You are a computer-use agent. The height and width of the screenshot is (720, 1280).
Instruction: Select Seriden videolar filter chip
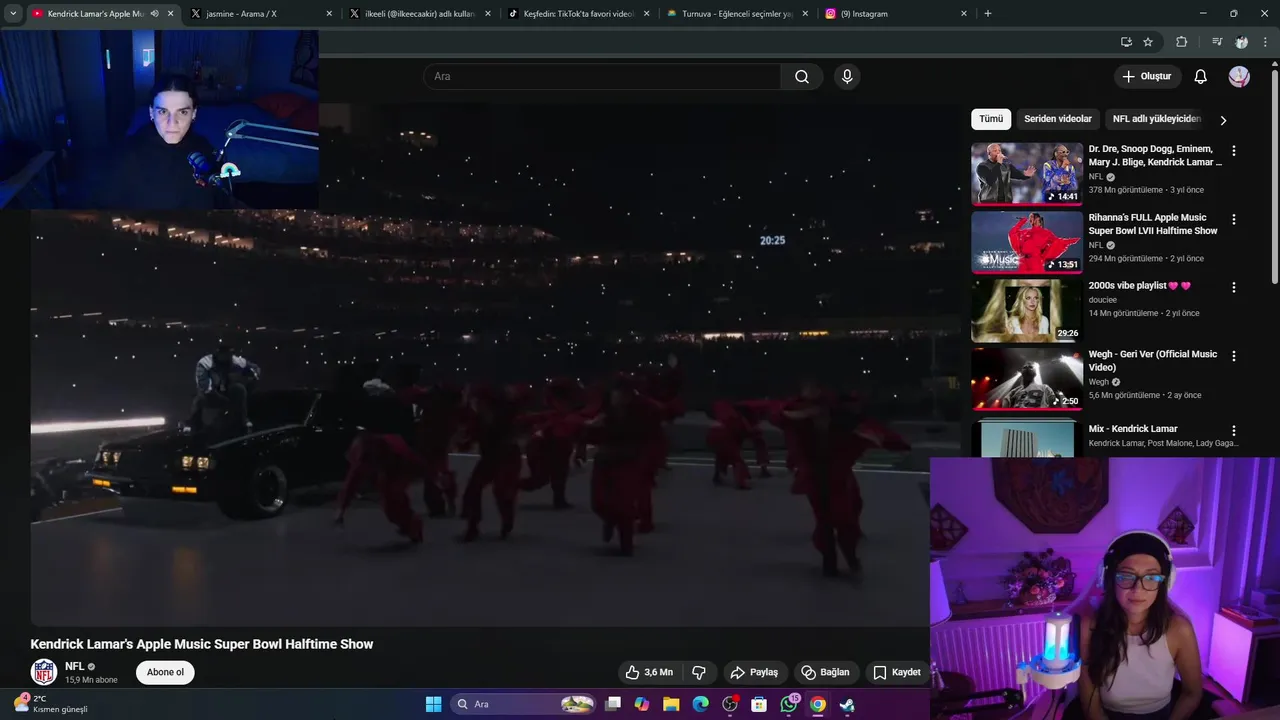click(x=1058, y=119)
